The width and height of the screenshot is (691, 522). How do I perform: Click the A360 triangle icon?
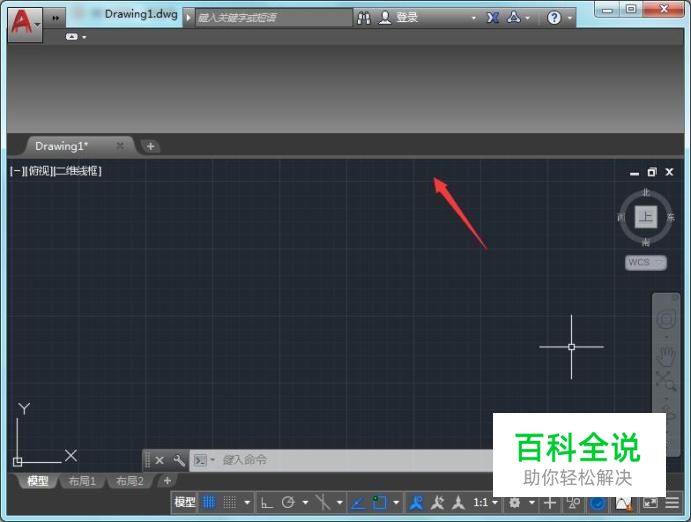click(513, 18)
